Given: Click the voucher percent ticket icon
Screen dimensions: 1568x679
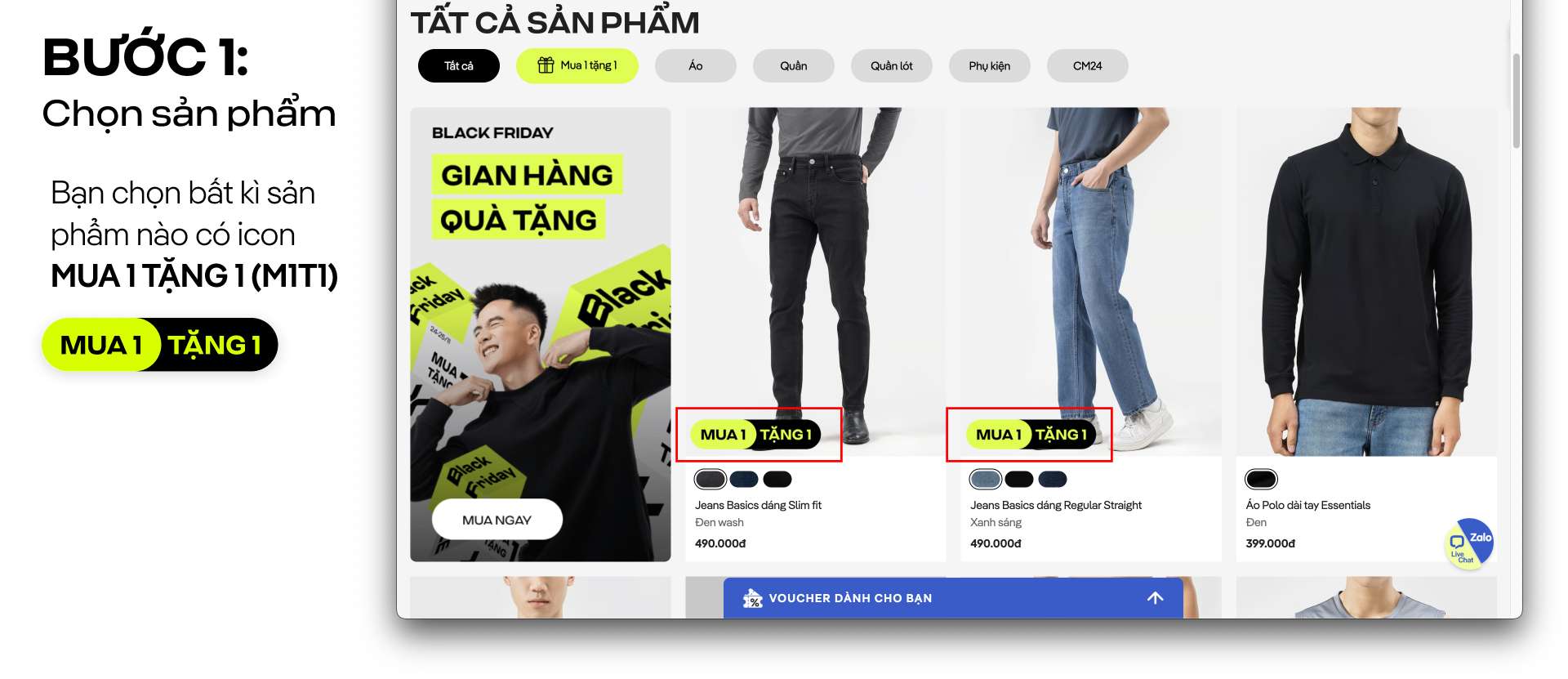Looking at the screenshot, I should 752,599.
